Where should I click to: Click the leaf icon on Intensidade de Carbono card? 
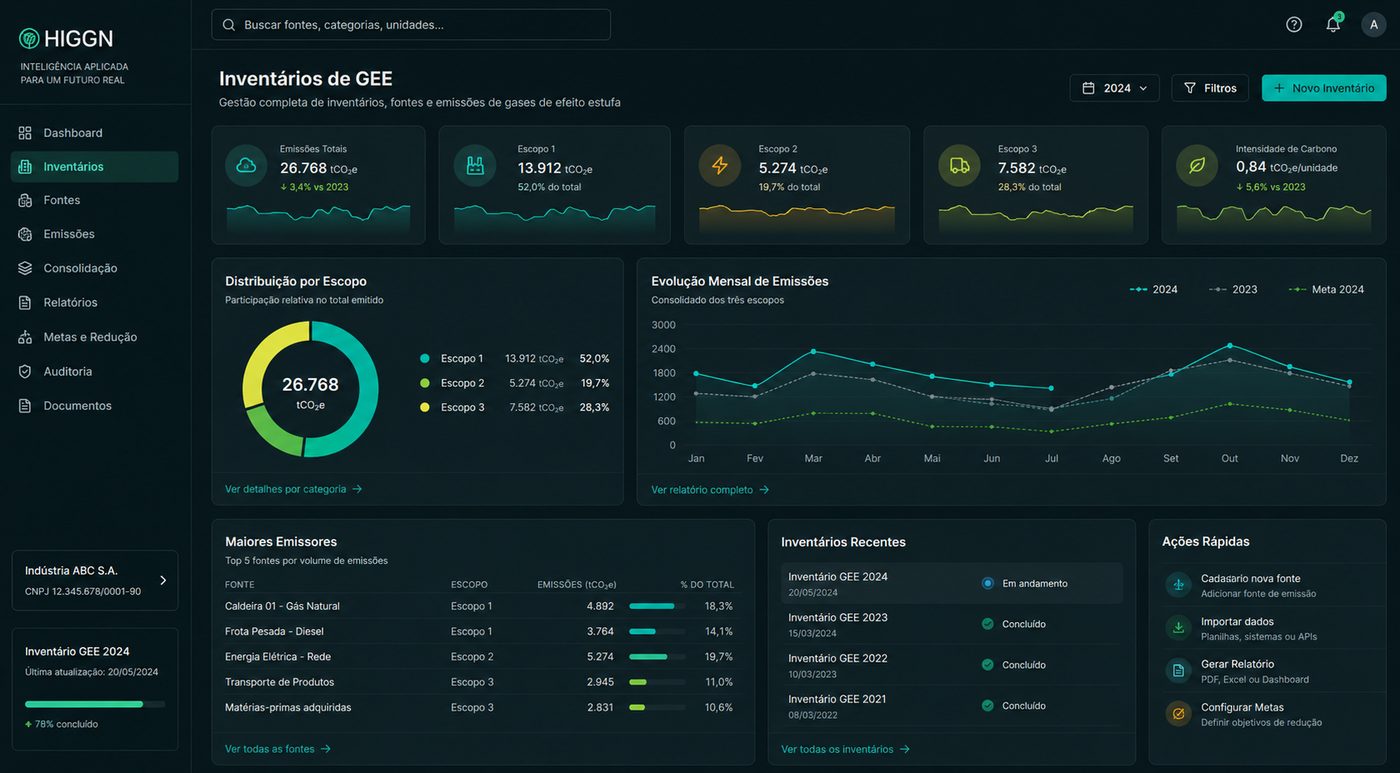point(1197,166)
